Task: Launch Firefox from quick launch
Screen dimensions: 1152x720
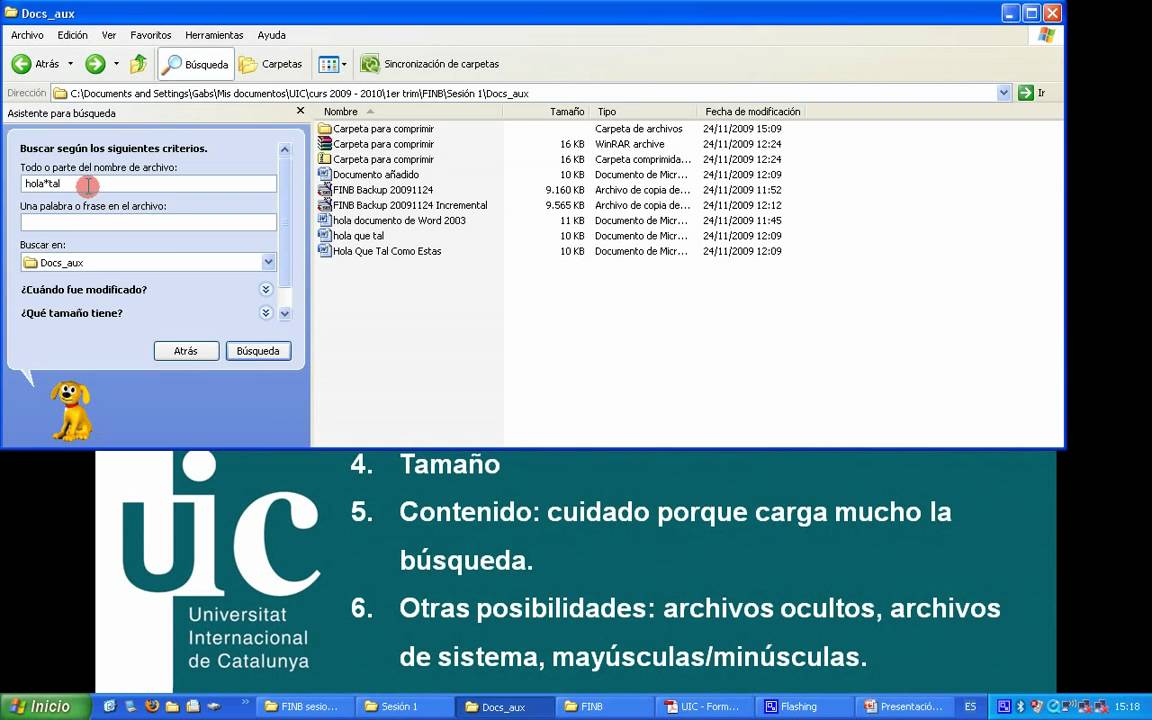Action: [152, 706]
